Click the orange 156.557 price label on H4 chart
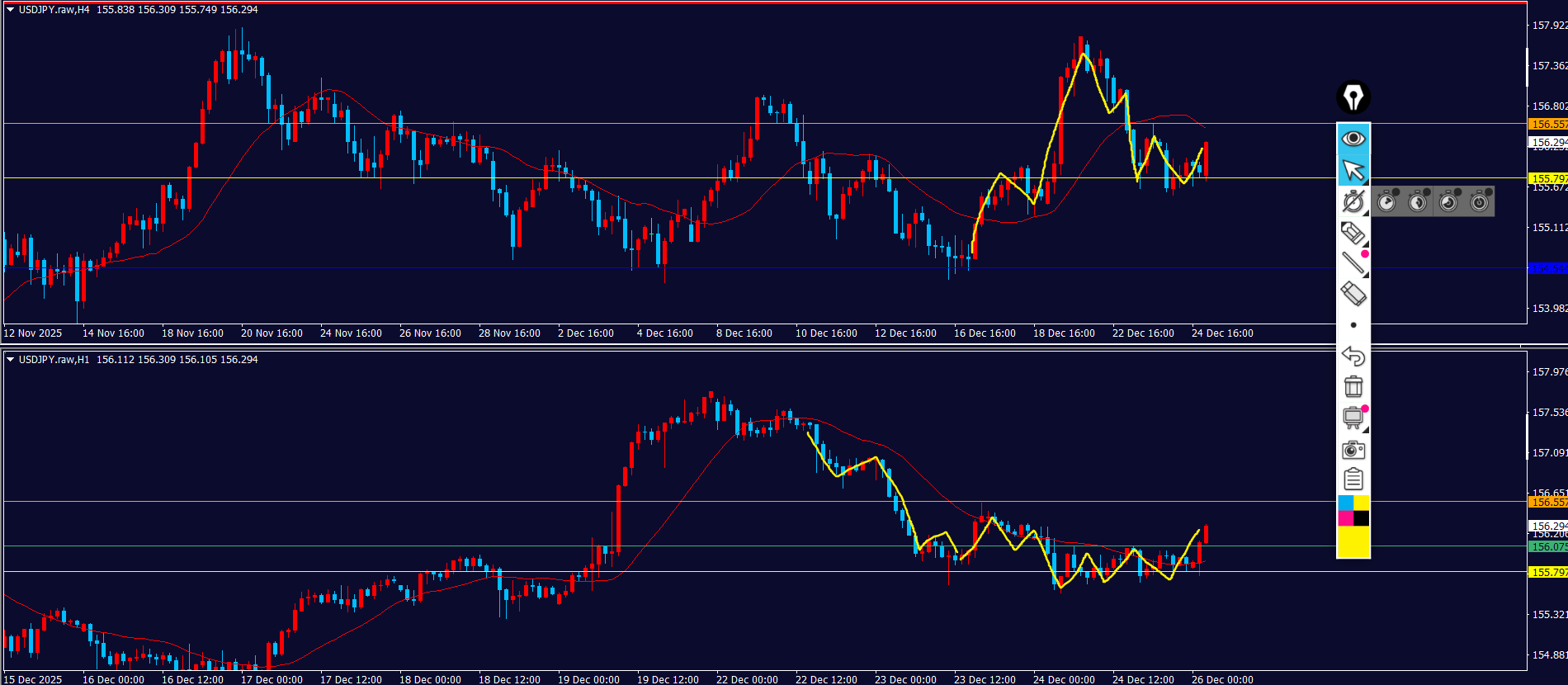This screenshot has height=685, width=1568. [x=1547, y=124]
